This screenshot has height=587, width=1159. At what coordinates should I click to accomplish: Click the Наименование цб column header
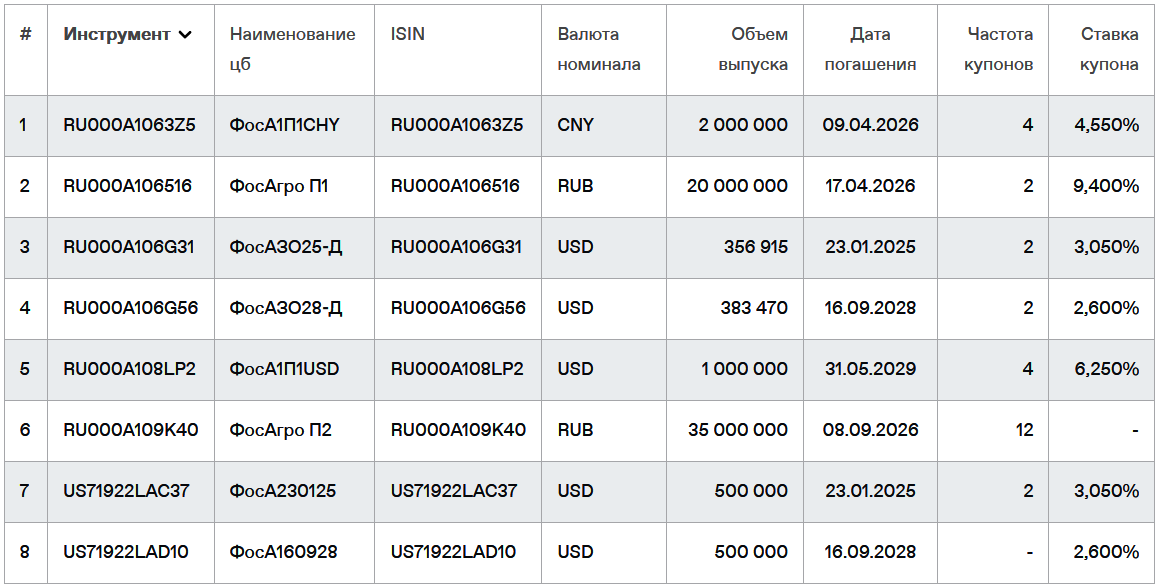point(293,49)
